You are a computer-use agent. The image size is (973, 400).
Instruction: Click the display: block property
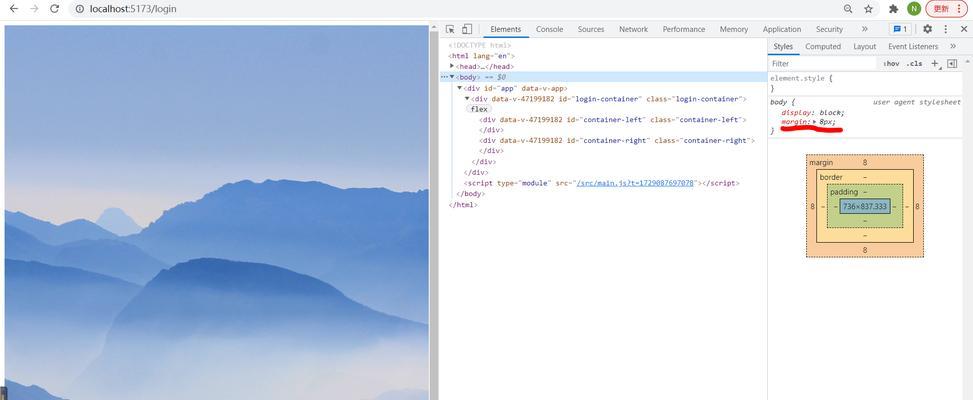812,112
